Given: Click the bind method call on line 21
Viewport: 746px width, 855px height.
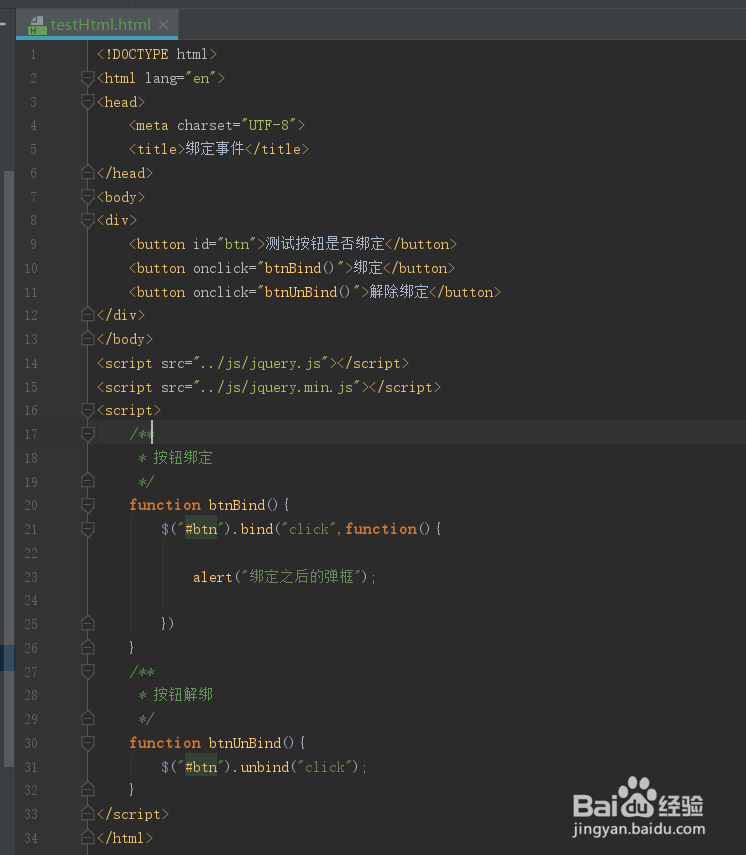Looking at the screenshot, I should 257,529.
